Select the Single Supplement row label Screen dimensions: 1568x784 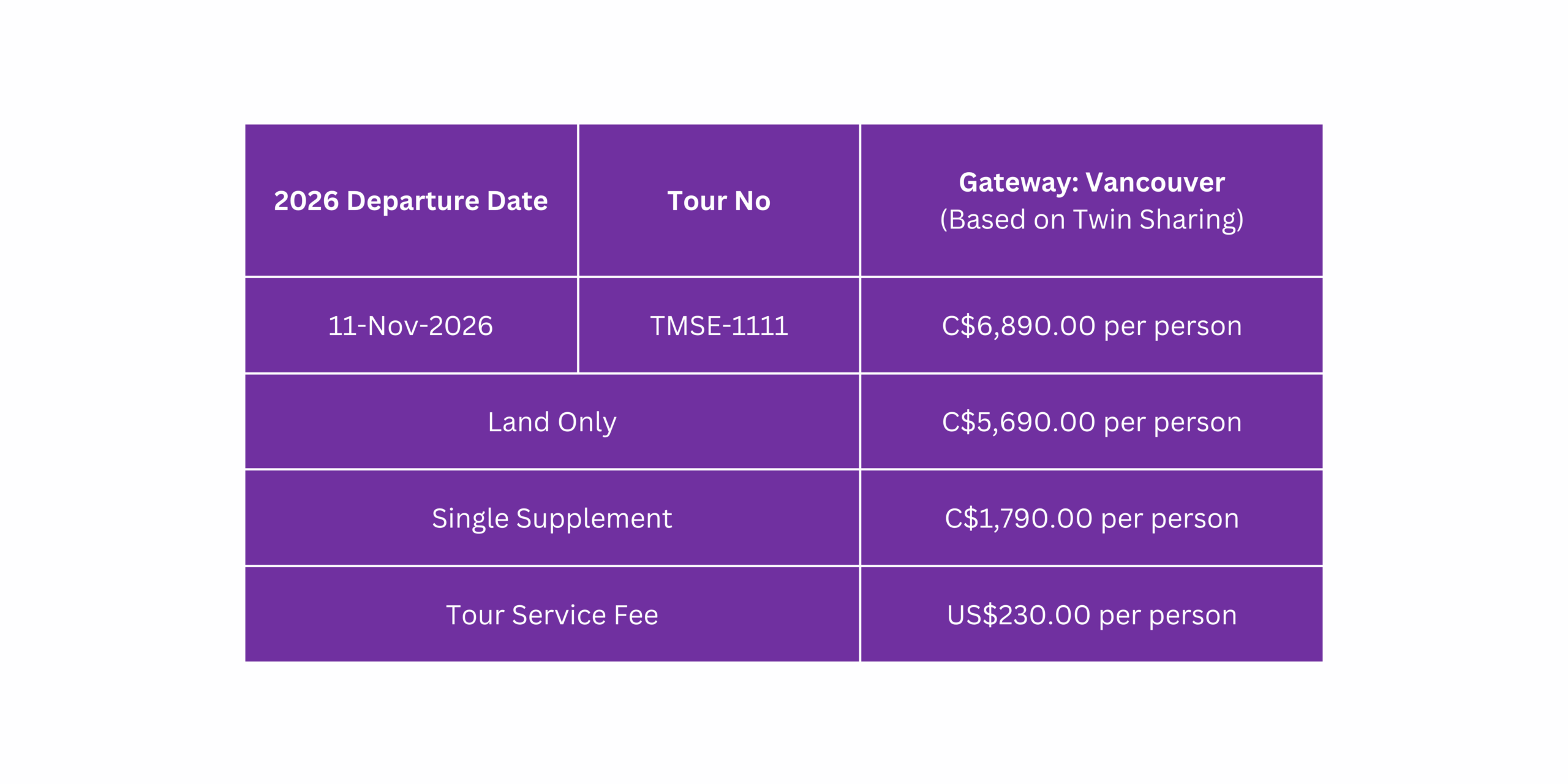[x=552, y=518]
